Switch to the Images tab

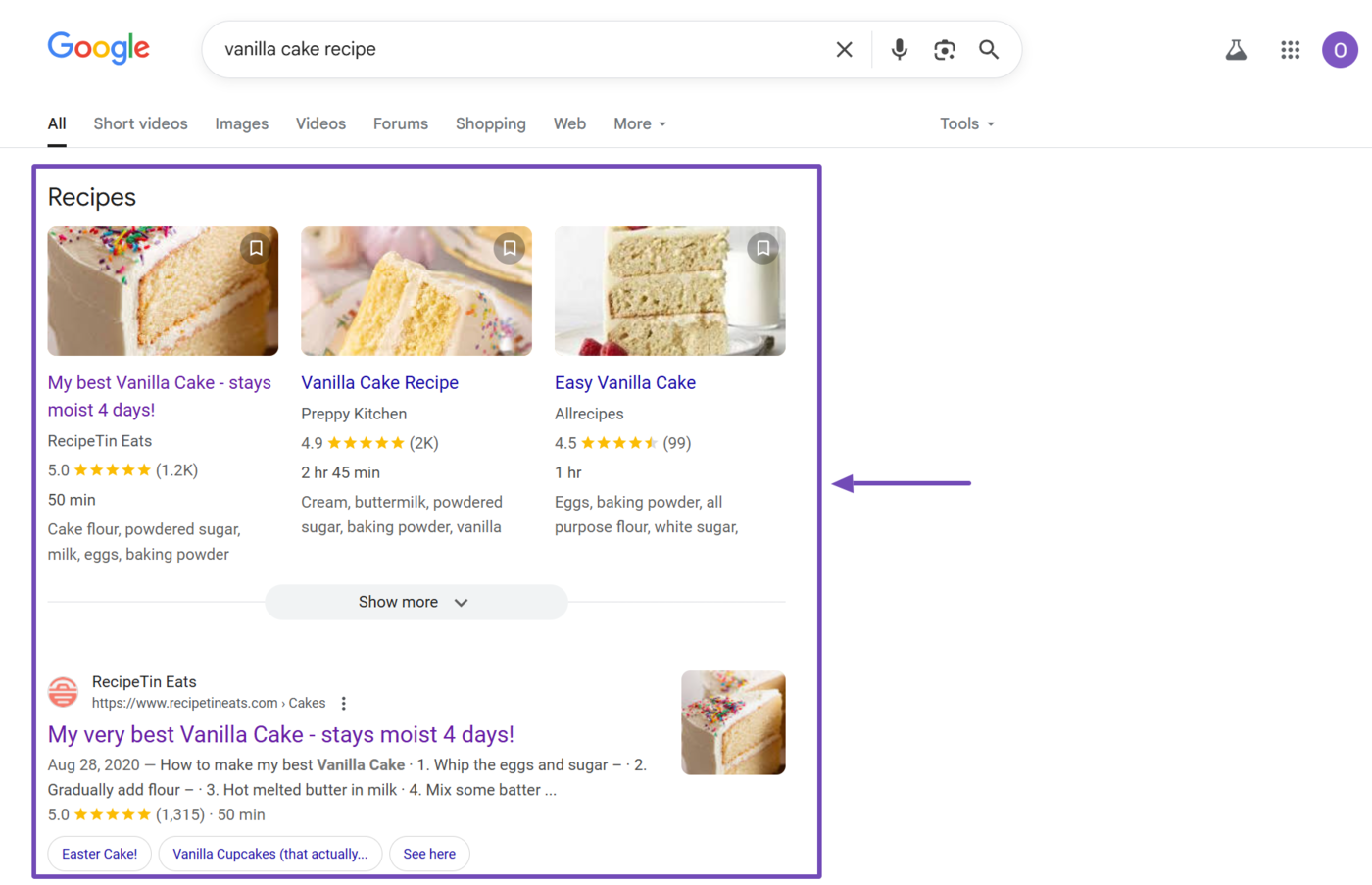[241, 123]
